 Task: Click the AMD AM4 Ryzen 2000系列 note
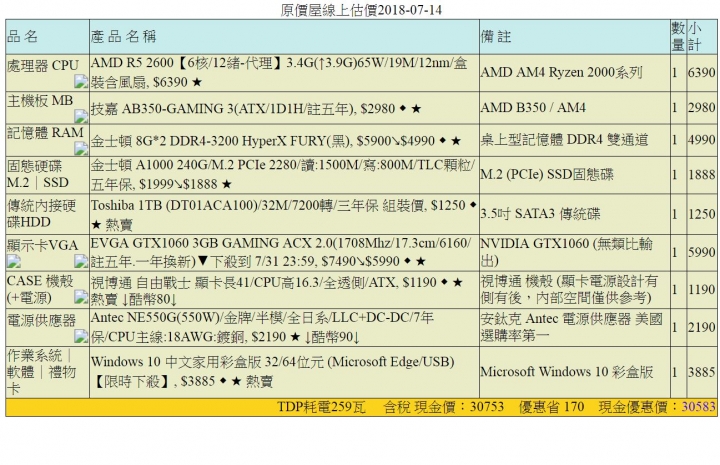561,73
